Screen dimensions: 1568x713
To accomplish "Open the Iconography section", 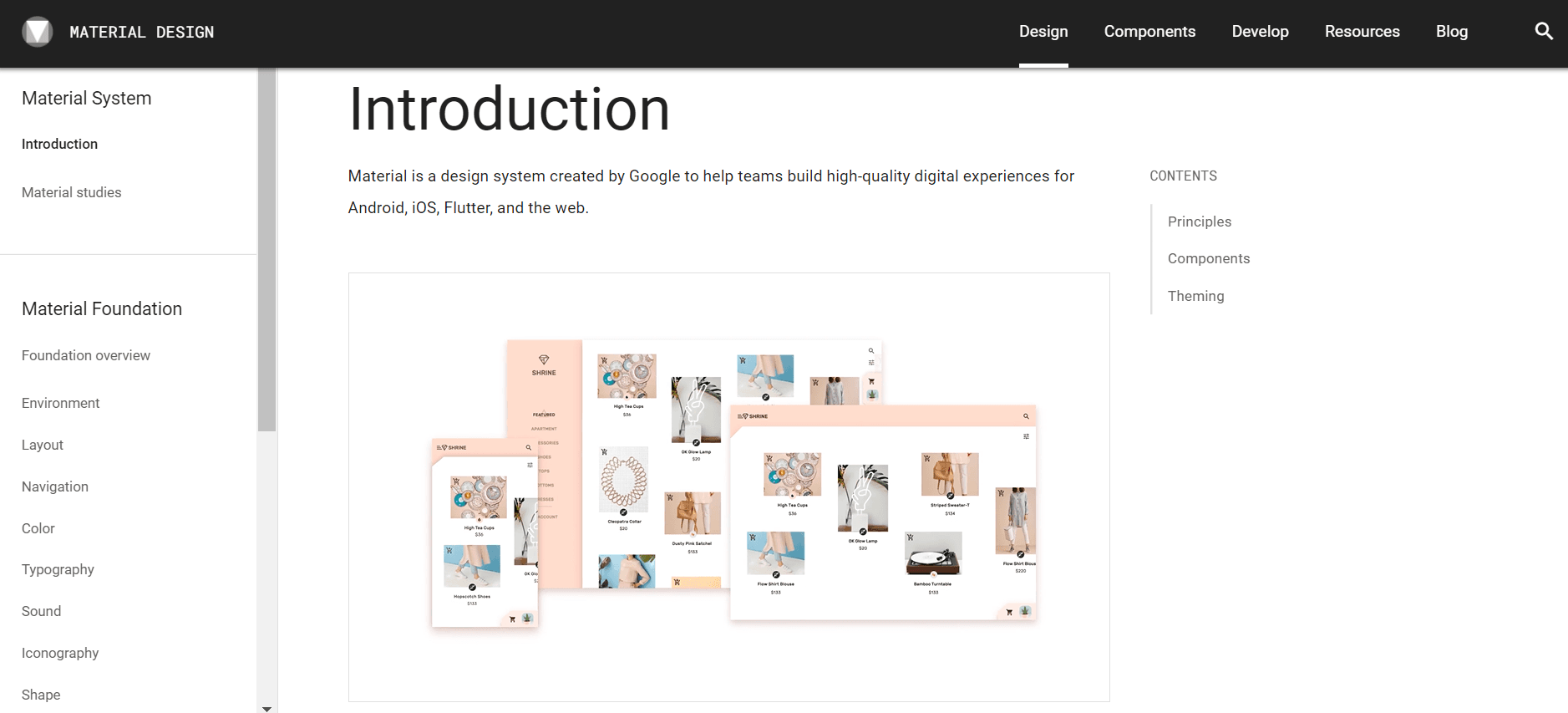I will [60, 653].
